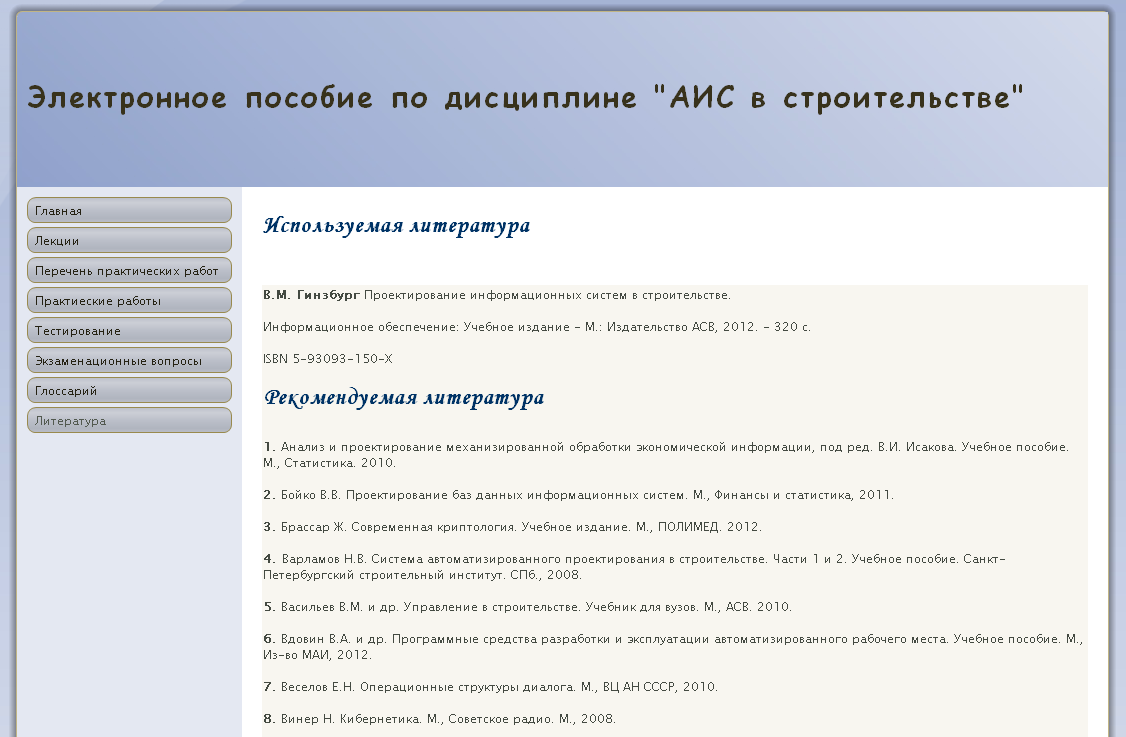Go to Перечень практических работ
Image resolution: width=1126 pixels, height=737 pixels.
point(129,271)
